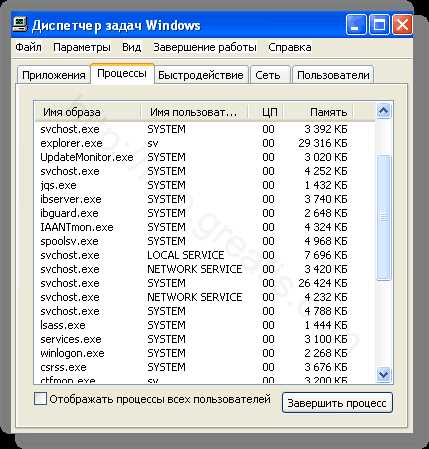429x449 pixels.
Task: Open the Завершение работы menu
Action: click(205, 47)
